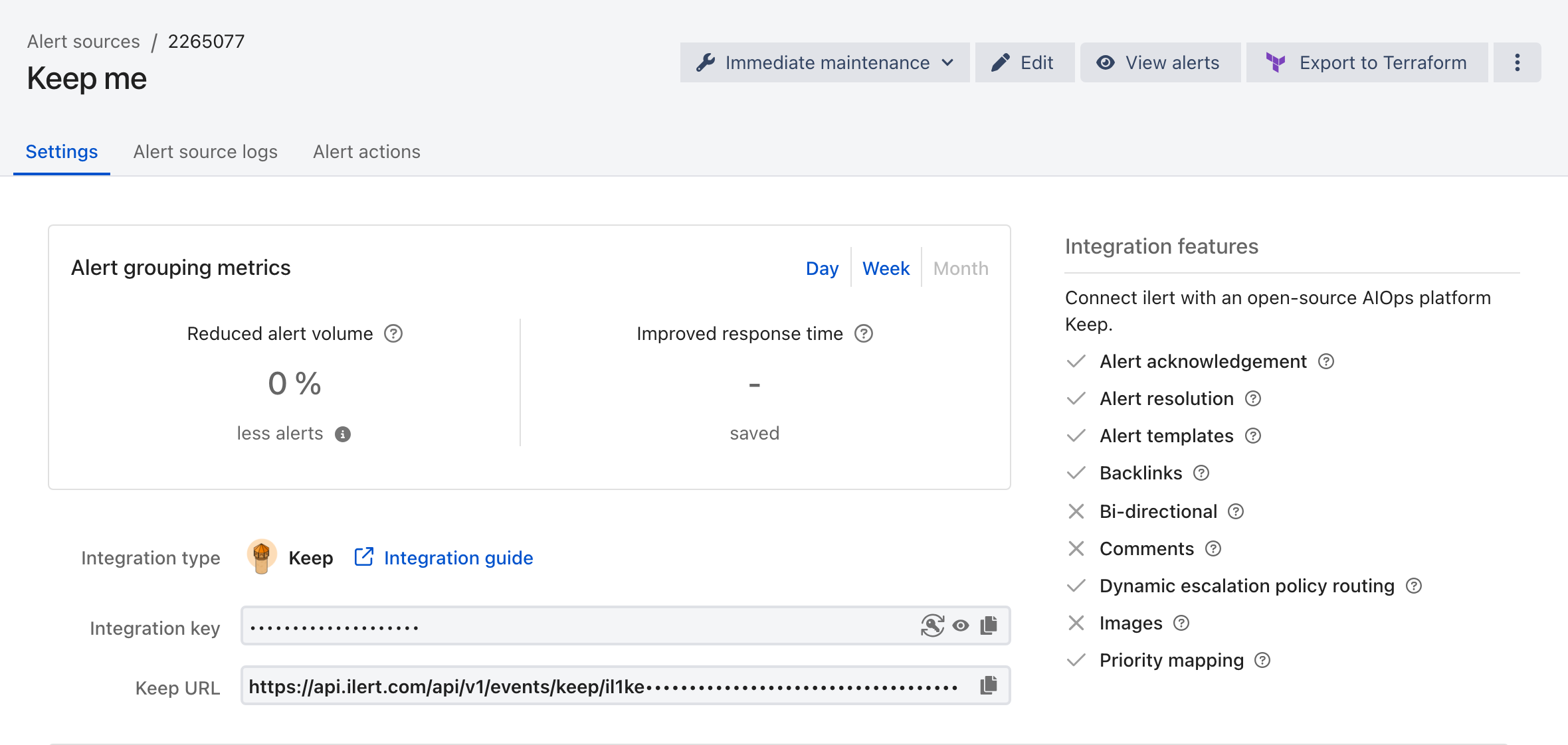Click the Keep URL field

pos(625,685)
